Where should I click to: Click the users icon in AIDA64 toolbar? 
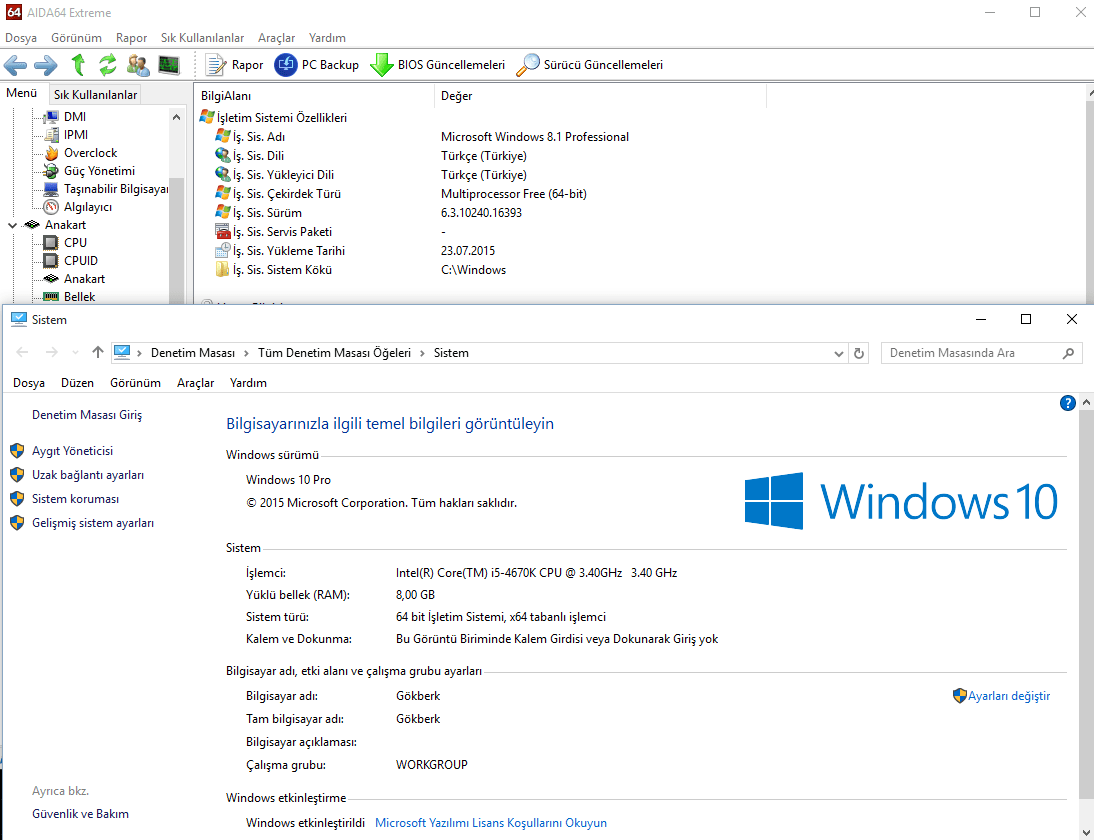tap(138, 65)
